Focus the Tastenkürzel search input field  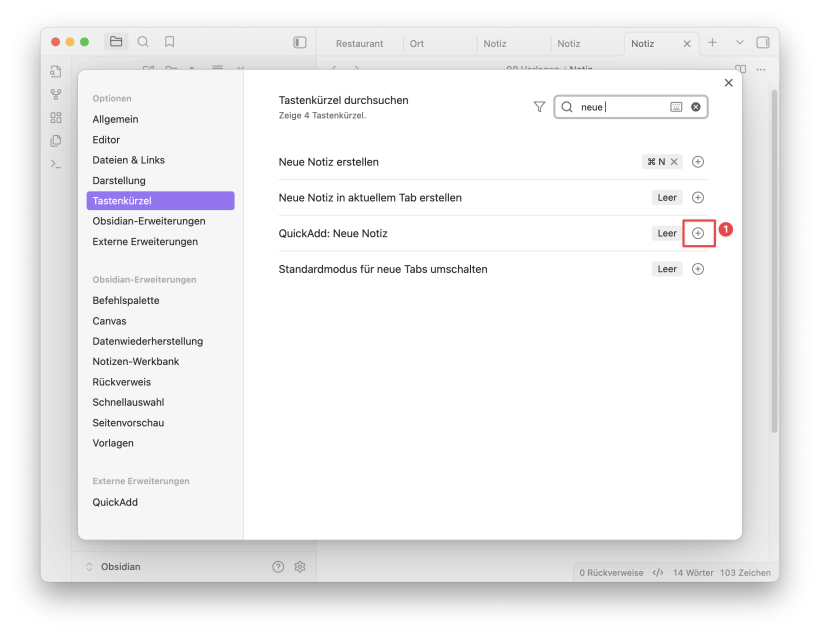pos(620,107)
